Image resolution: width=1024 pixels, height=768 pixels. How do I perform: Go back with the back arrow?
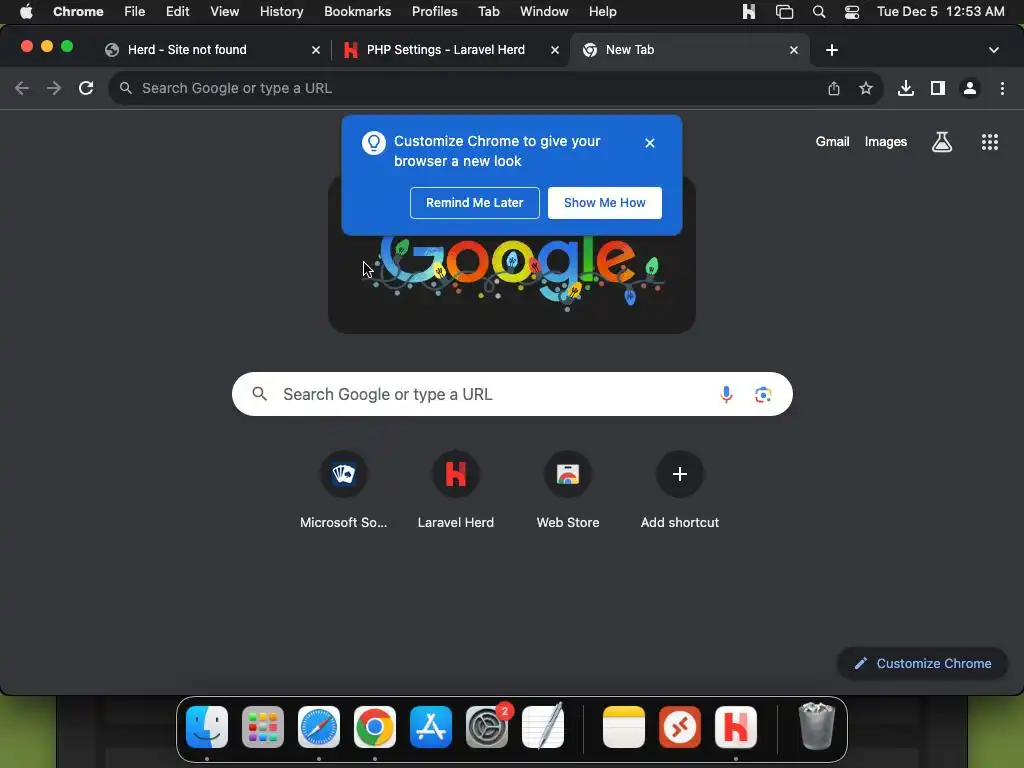pyautogui.click(x=22, y=88)
